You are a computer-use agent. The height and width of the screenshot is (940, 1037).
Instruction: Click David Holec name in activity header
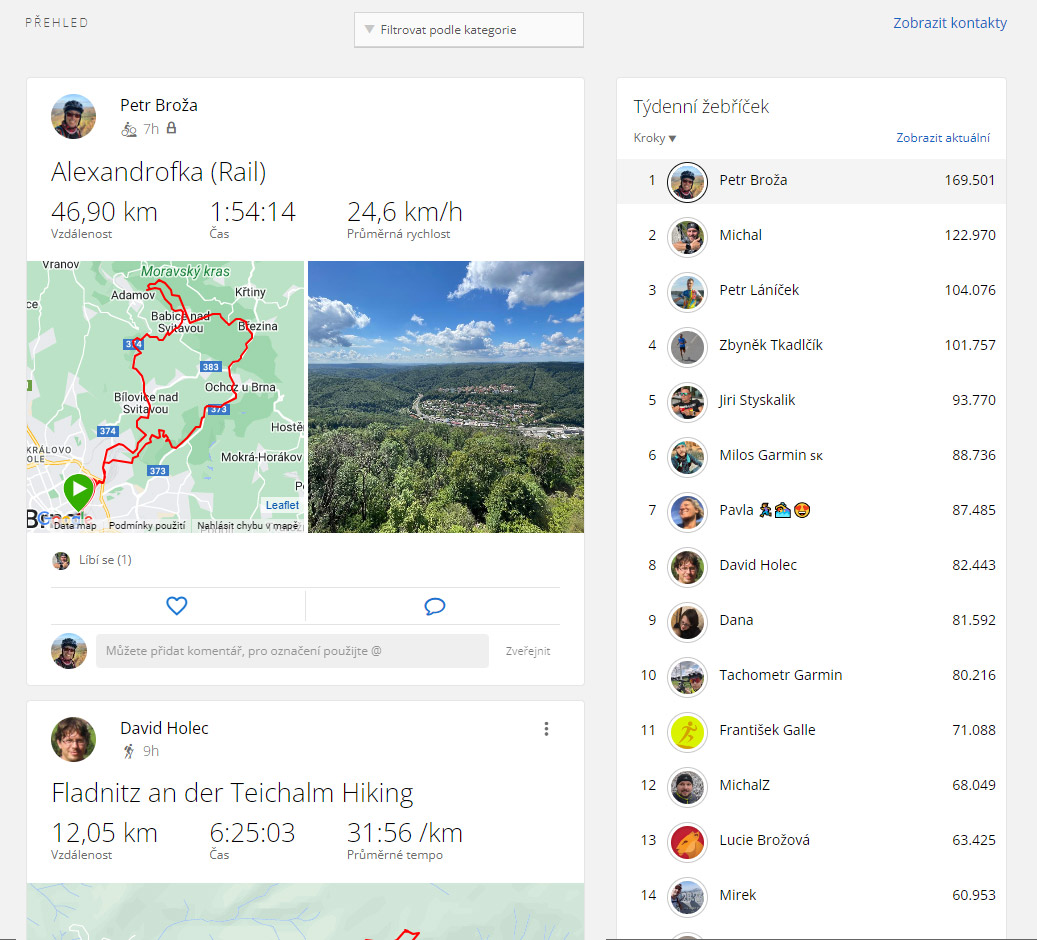coord(164,728)
